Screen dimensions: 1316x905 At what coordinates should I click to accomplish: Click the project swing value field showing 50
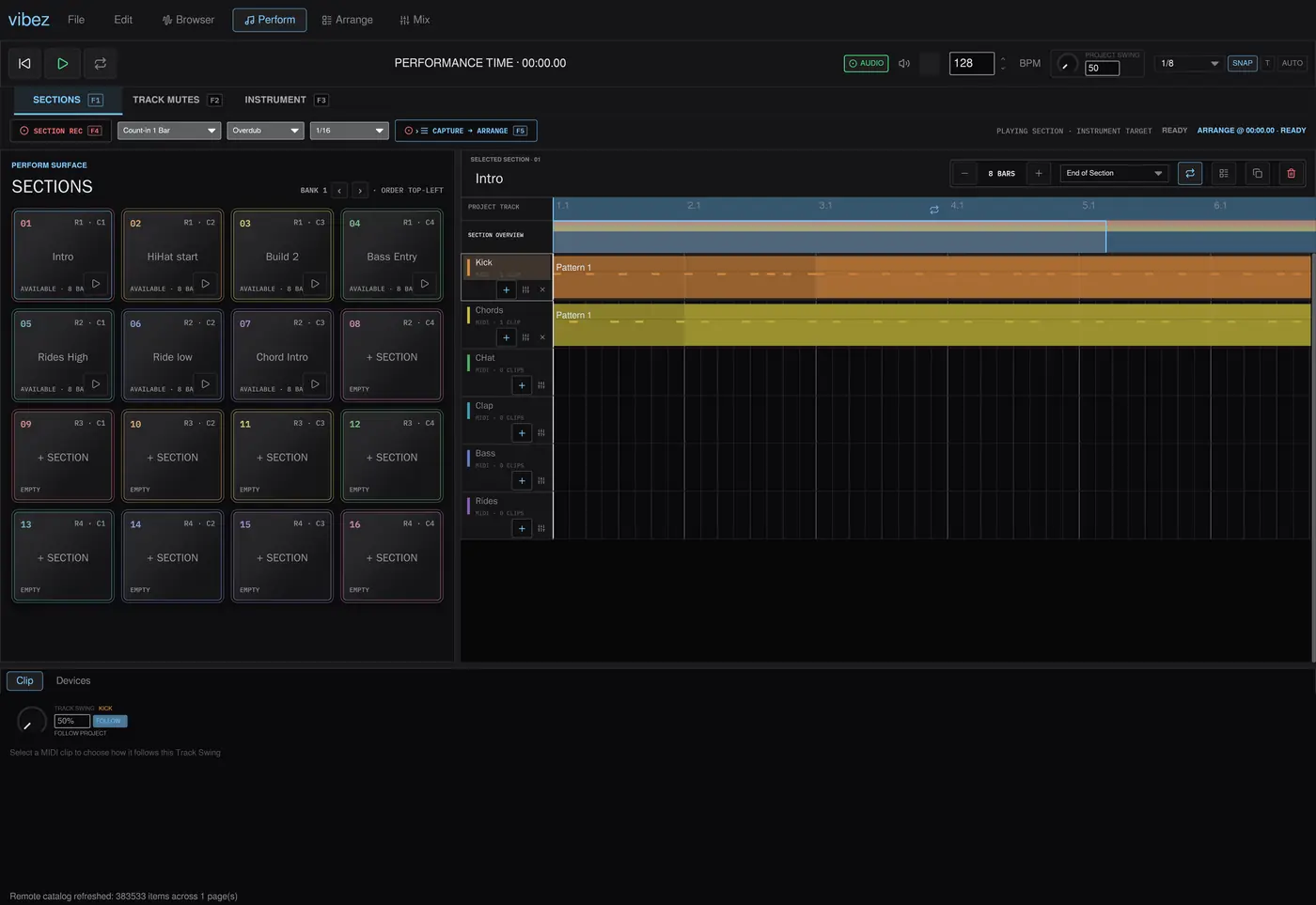pyautogui.click(x=1102, y=68)
